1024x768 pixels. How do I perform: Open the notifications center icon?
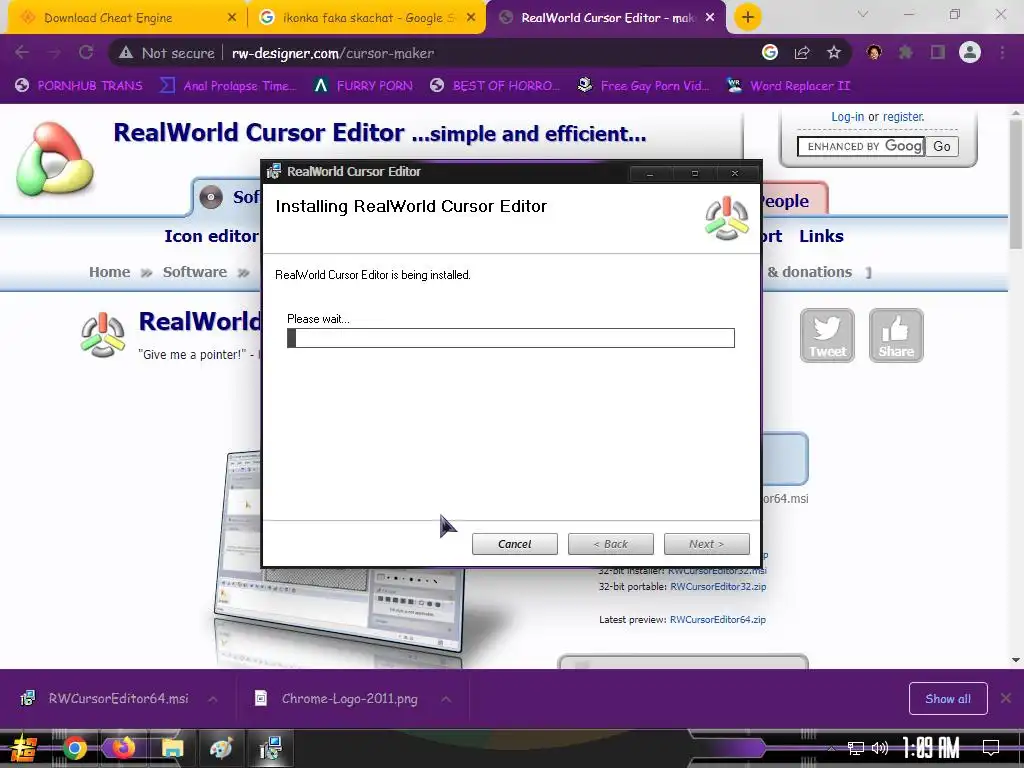pyautogui.click(x=991, y=748)
